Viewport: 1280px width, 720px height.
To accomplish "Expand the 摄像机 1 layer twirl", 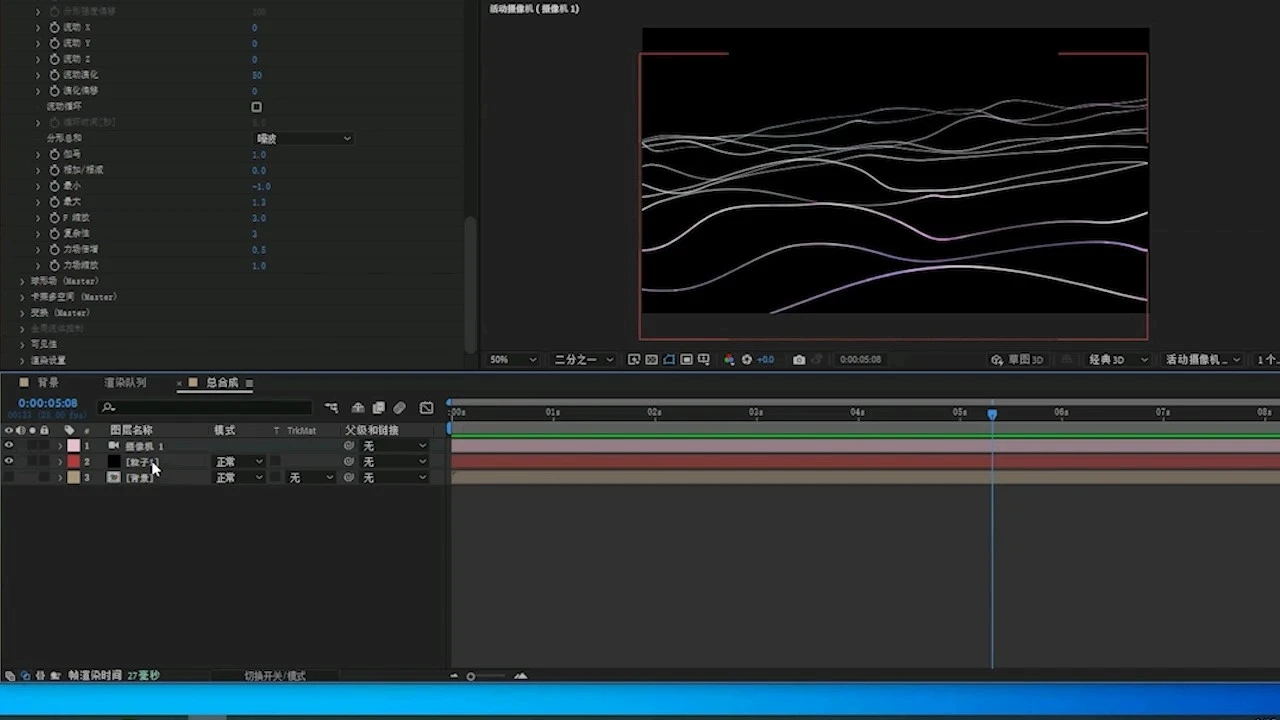I will point(60,446).
